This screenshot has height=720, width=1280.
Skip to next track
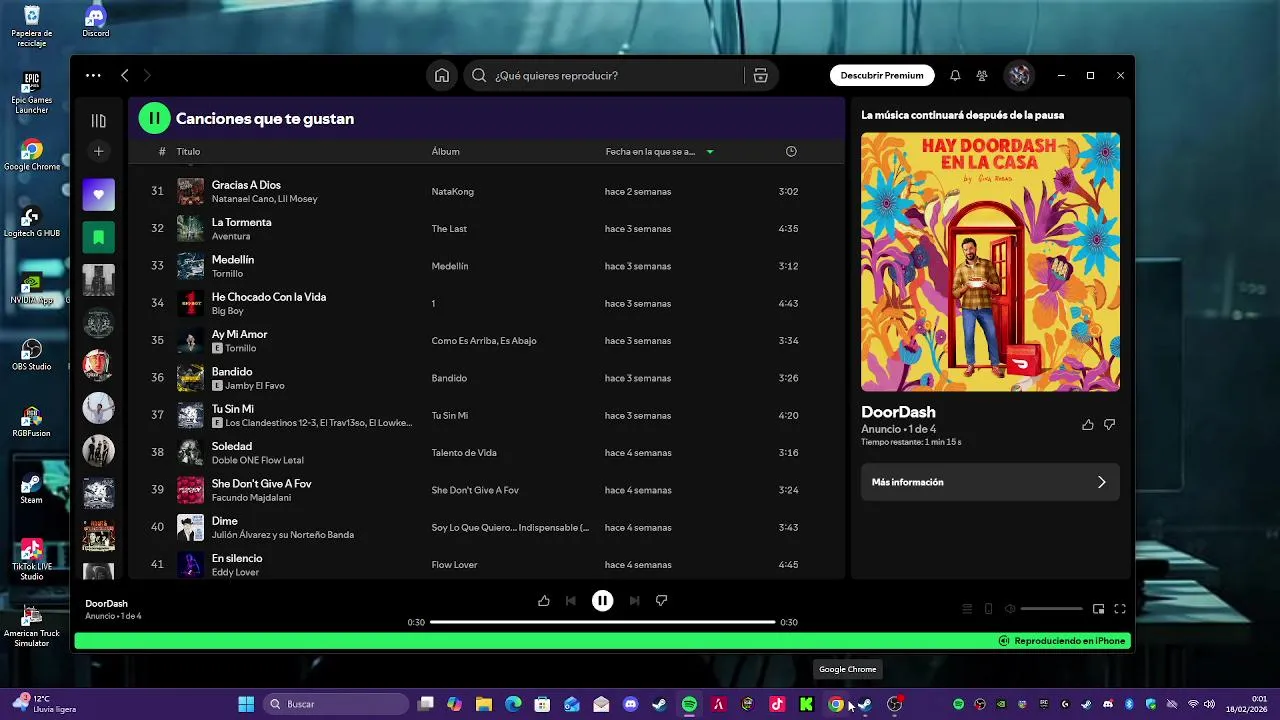[x=634, y=601]
